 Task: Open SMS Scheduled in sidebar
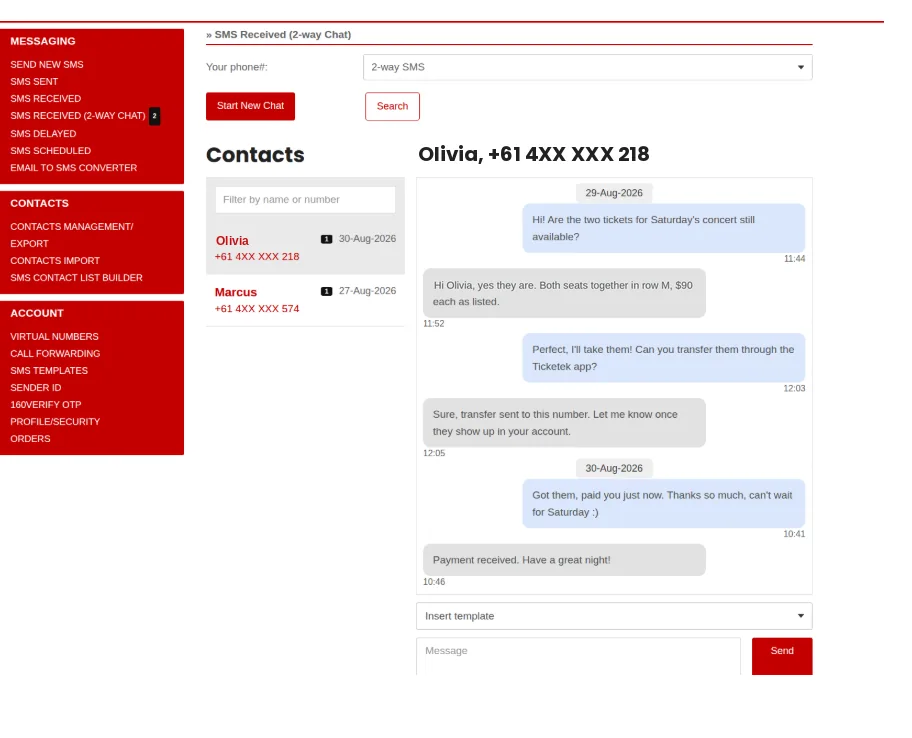pyautogui.click(x=51, y=151)
